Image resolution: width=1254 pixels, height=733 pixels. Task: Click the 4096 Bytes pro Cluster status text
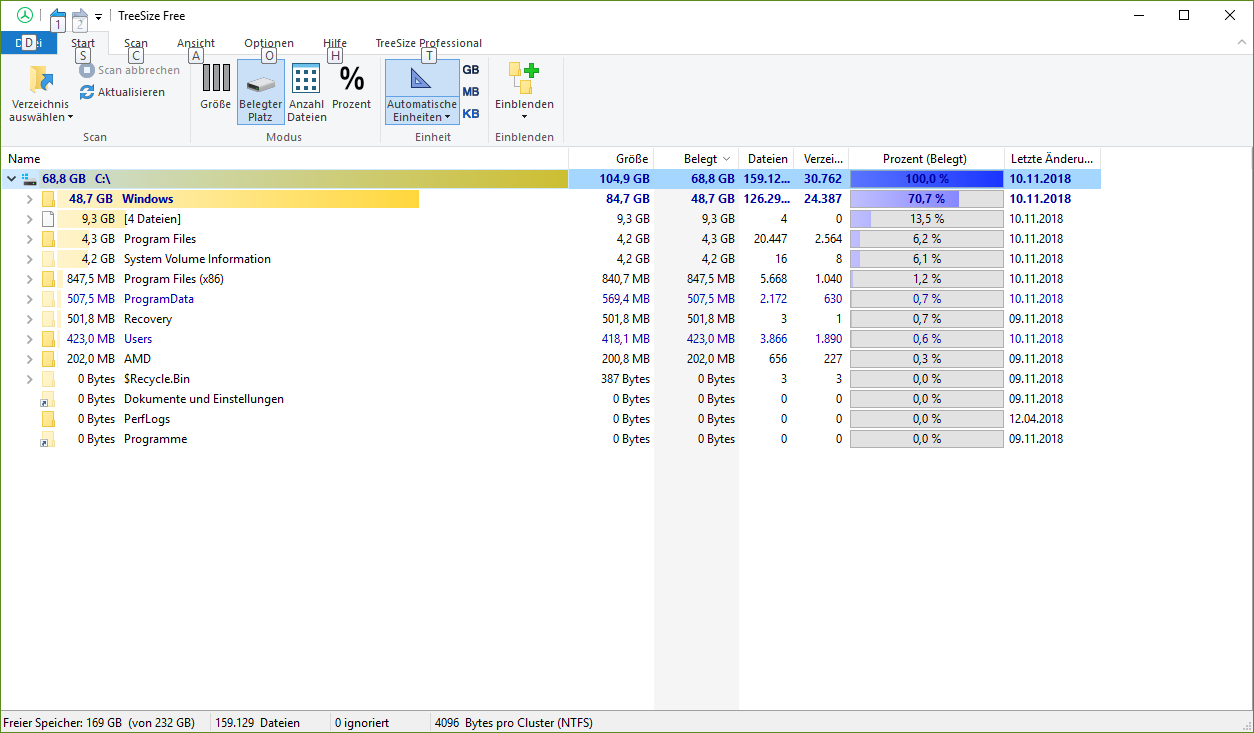coord(513,722)
